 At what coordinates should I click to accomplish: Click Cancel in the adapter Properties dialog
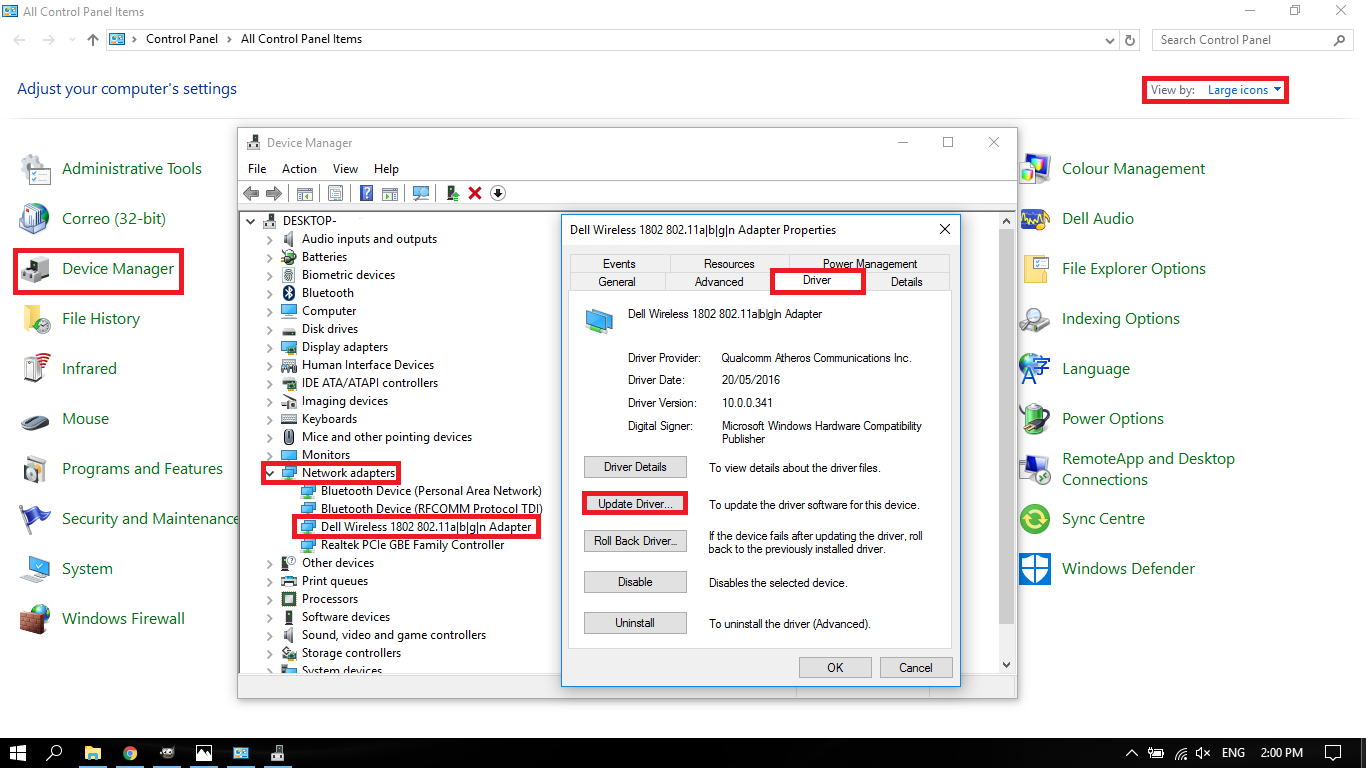pos(916,668)
